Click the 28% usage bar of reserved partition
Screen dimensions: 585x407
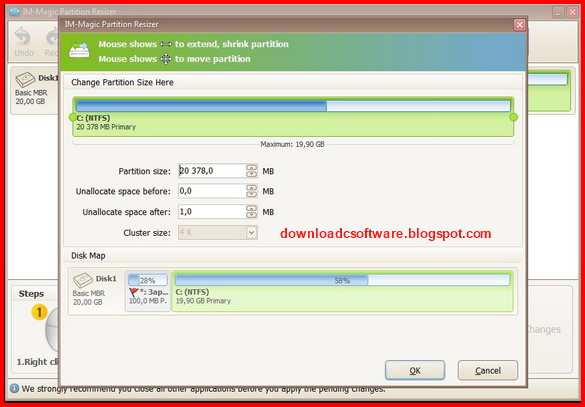click(148, 281)
